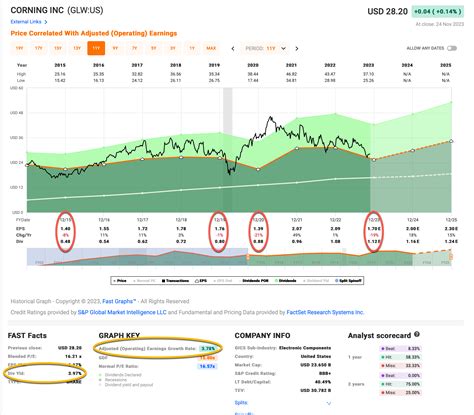Screen dimensions: 474x415
Task: Select the 7Y time range tab
Action: pyautogui.click(x=135, y=48)
